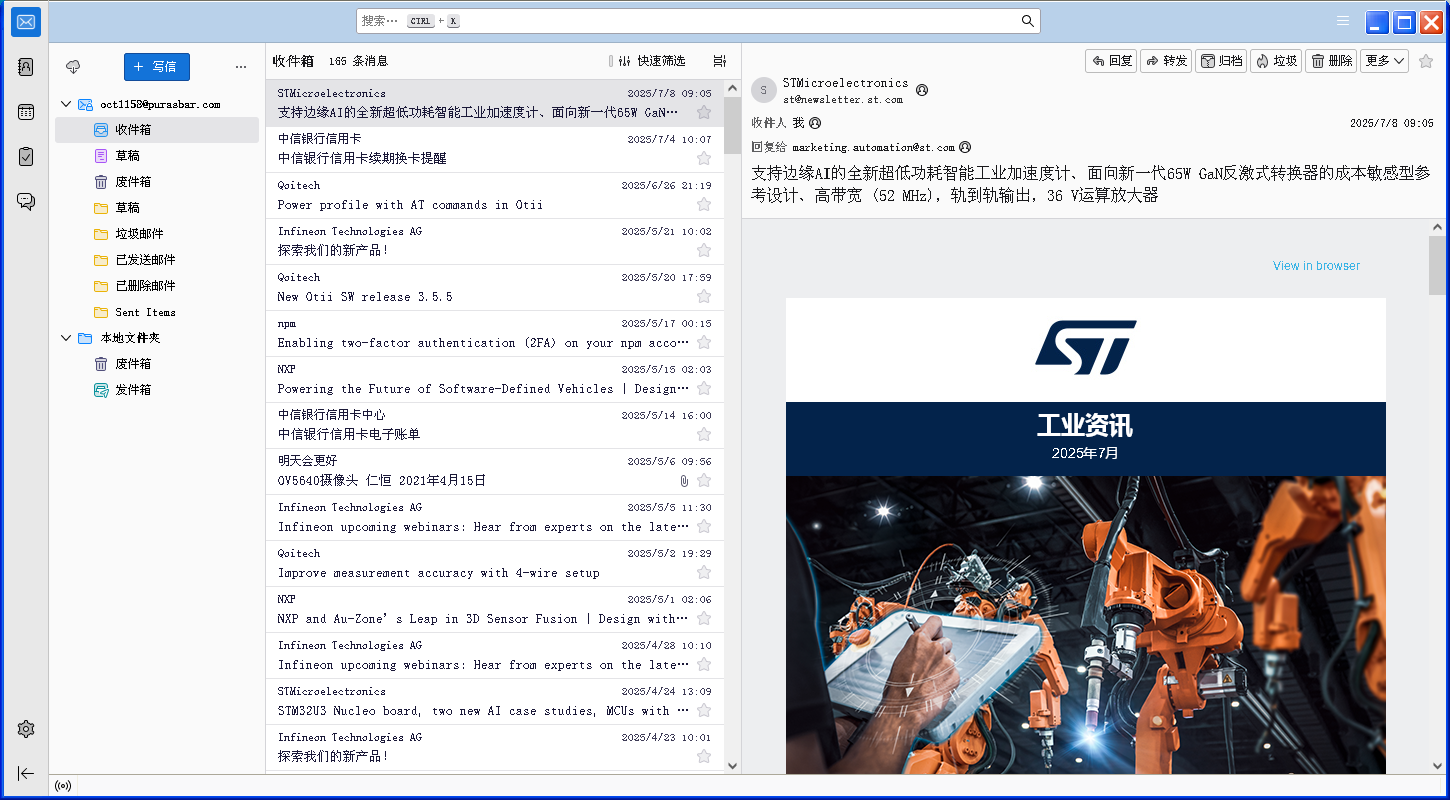Open Settings via the gear icon
The width and height of the screenshot is (1450, 800).
pos(26,729)
